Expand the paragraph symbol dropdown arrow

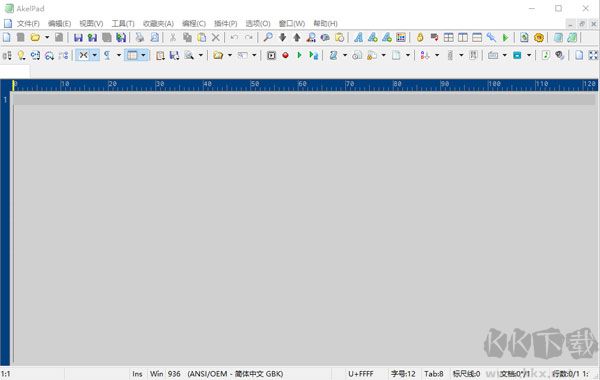click(119, 55)
